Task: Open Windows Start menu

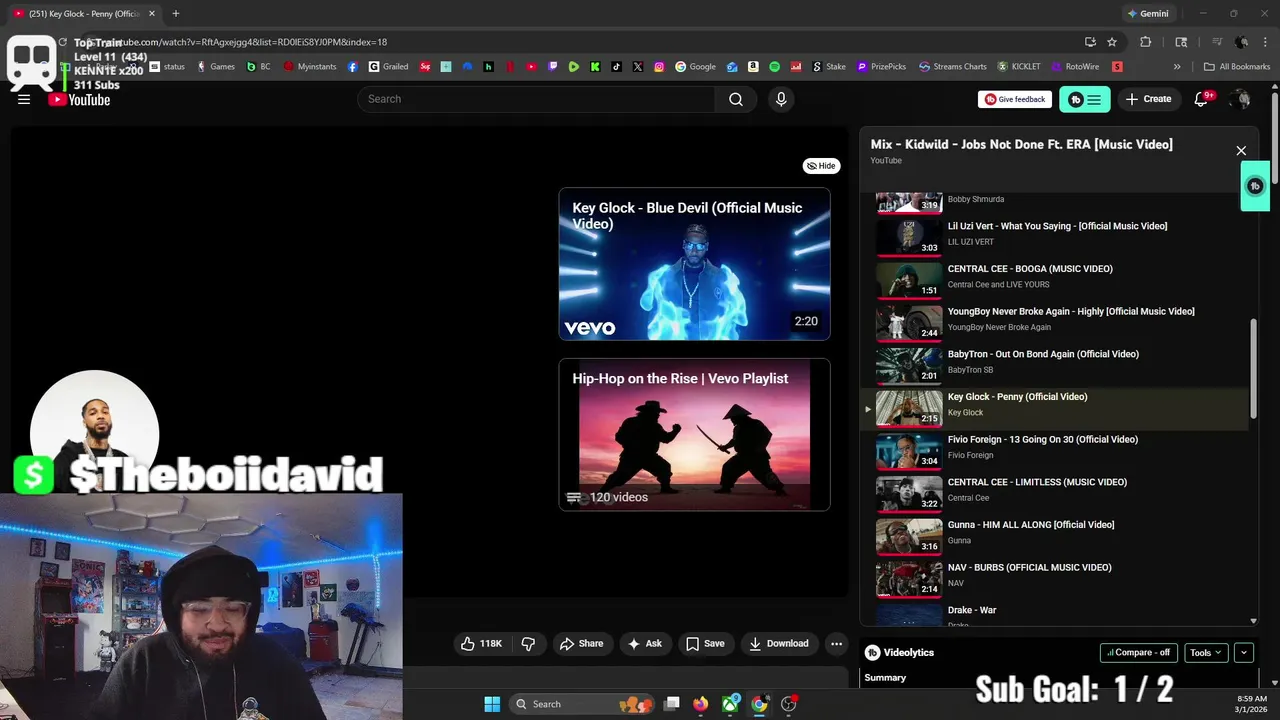Action: [492, 704]
